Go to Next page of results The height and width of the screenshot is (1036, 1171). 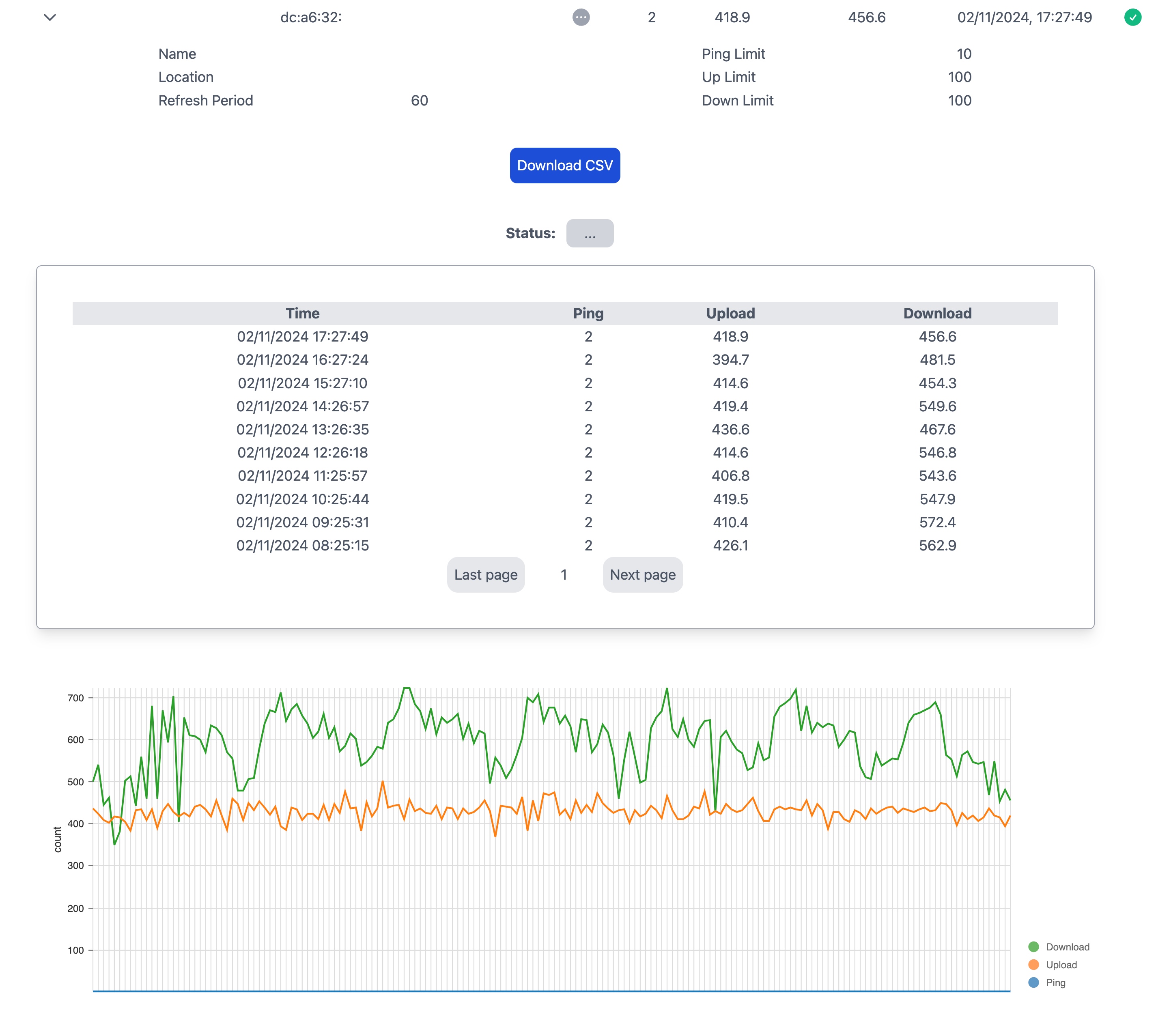point(643,574)
